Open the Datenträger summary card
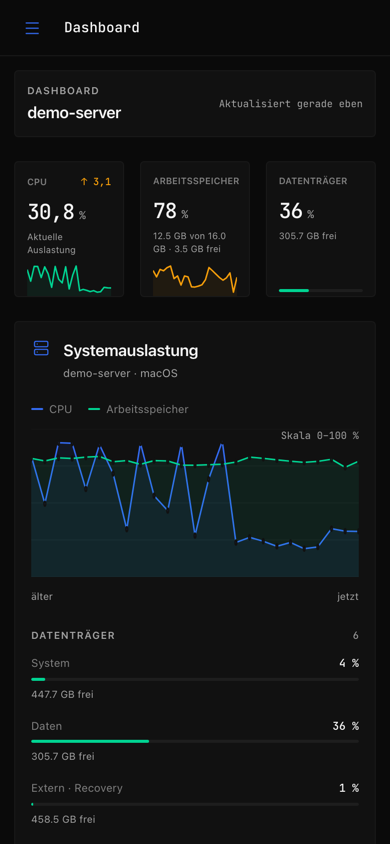Viewport: 390px width, 844px height. (321, 229)
